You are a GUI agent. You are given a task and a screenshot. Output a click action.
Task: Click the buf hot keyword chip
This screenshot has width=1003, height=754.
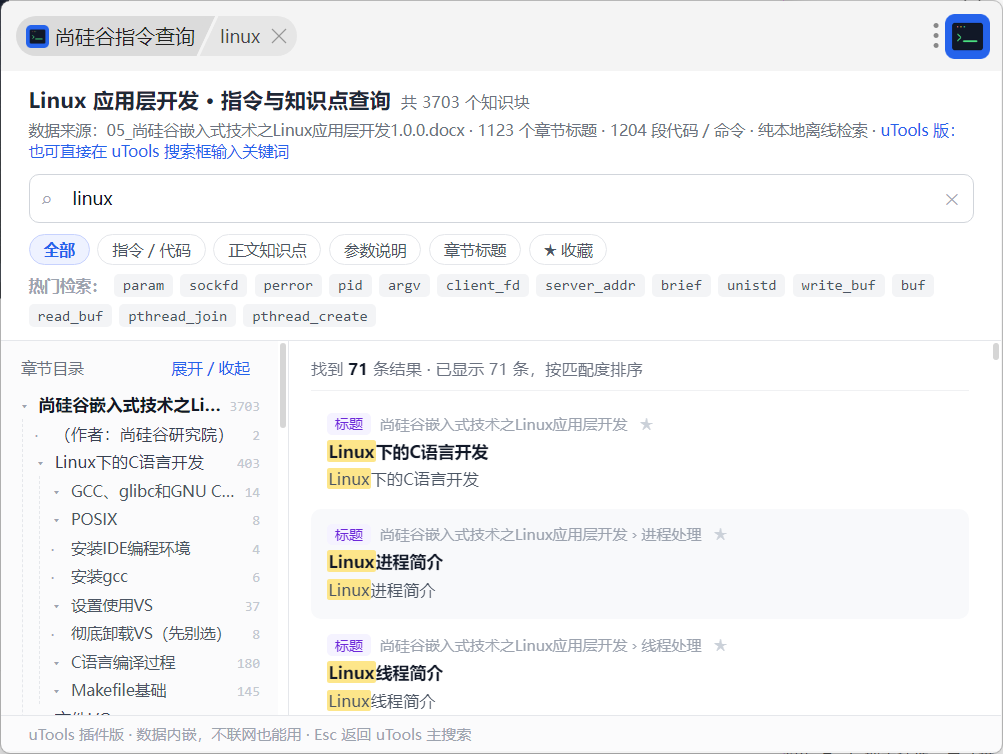[913, 285]
